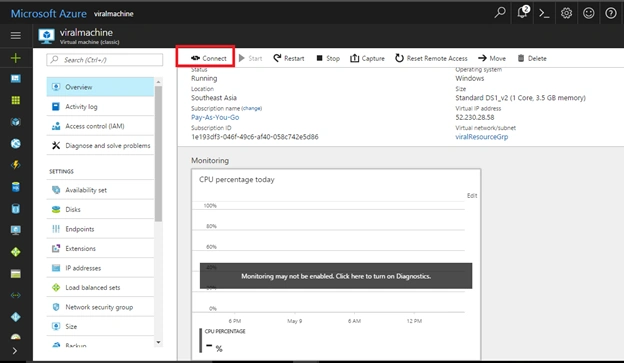
Task: Click the Move toolbar button
Action: click(x=492, y=58)
